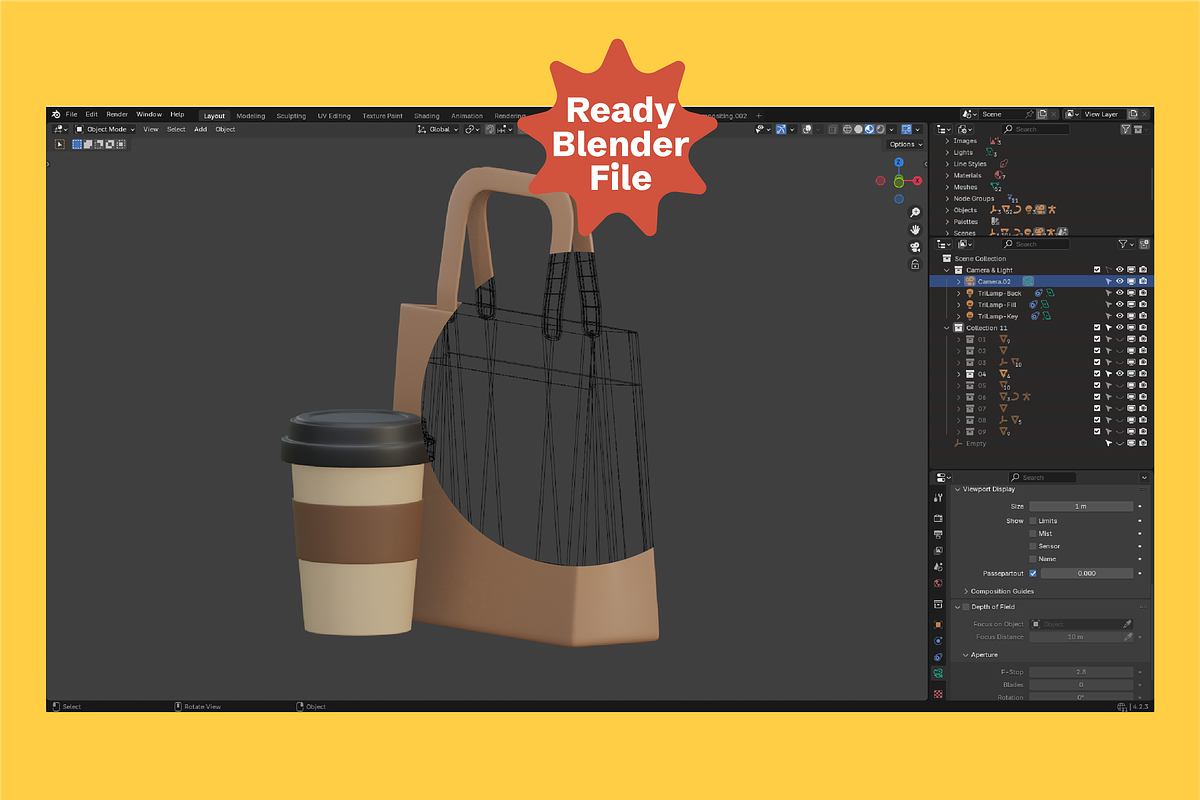Click the blue Z axis navigation ball

(x=899, y=162)
